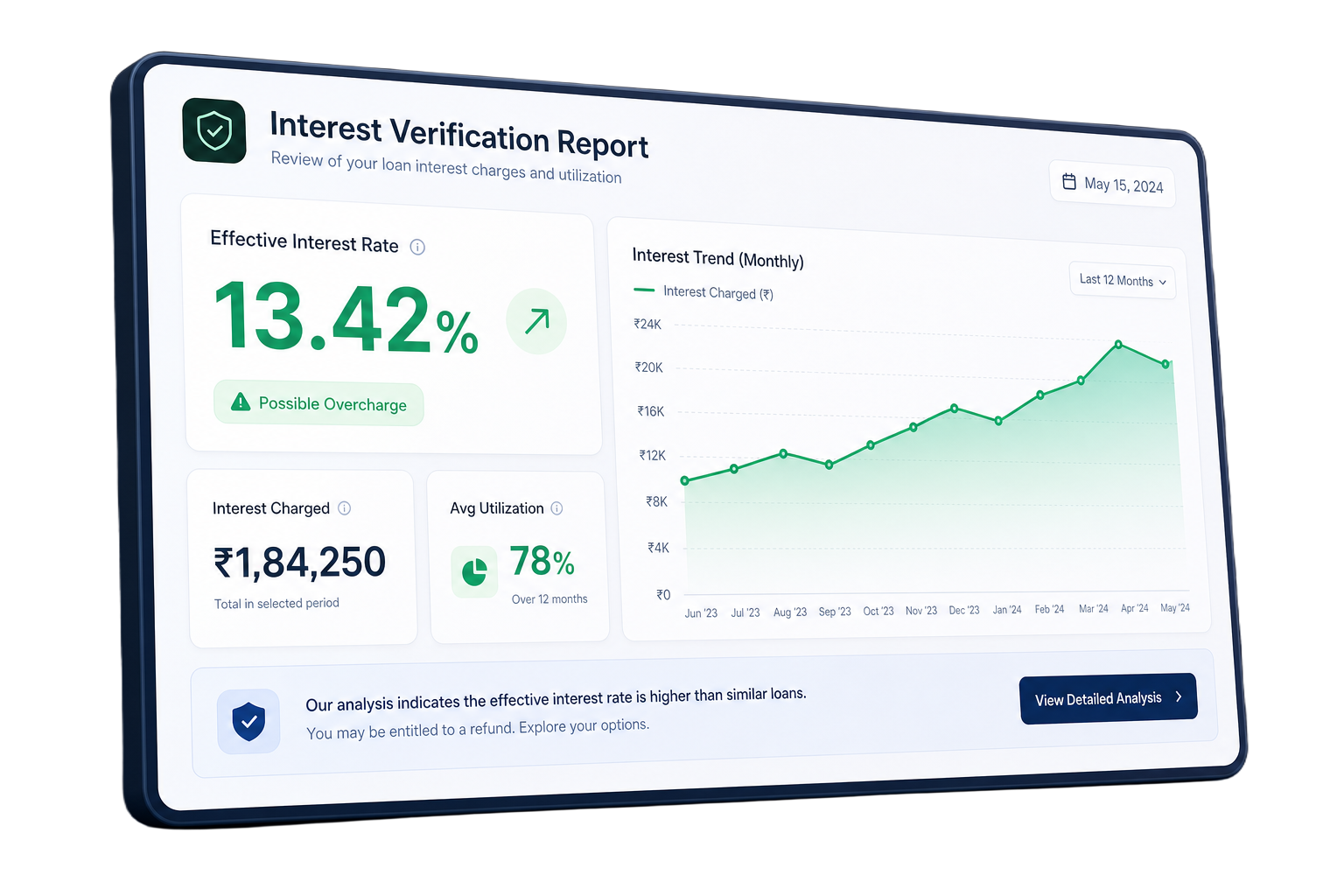Open the calendar icon beside May 15, 2024

(x=1069, y=181)
